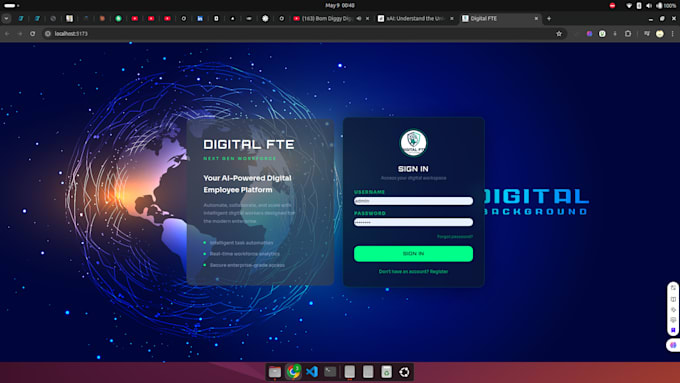This screenshot has width=680, height=383.
Task: Show applications via Ubuntu logo icon
Action: click(x=404, y=372)
